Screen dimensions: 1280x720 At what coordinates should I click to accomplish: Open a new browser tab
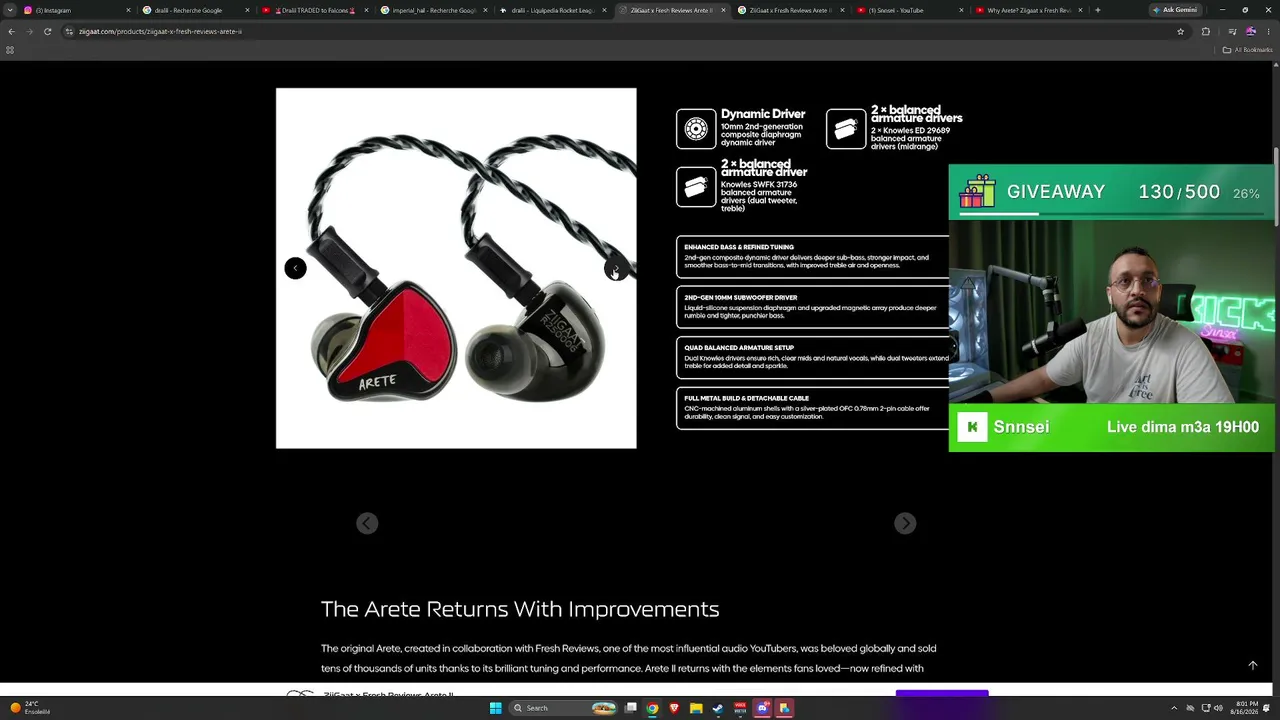pos(1098,10)
